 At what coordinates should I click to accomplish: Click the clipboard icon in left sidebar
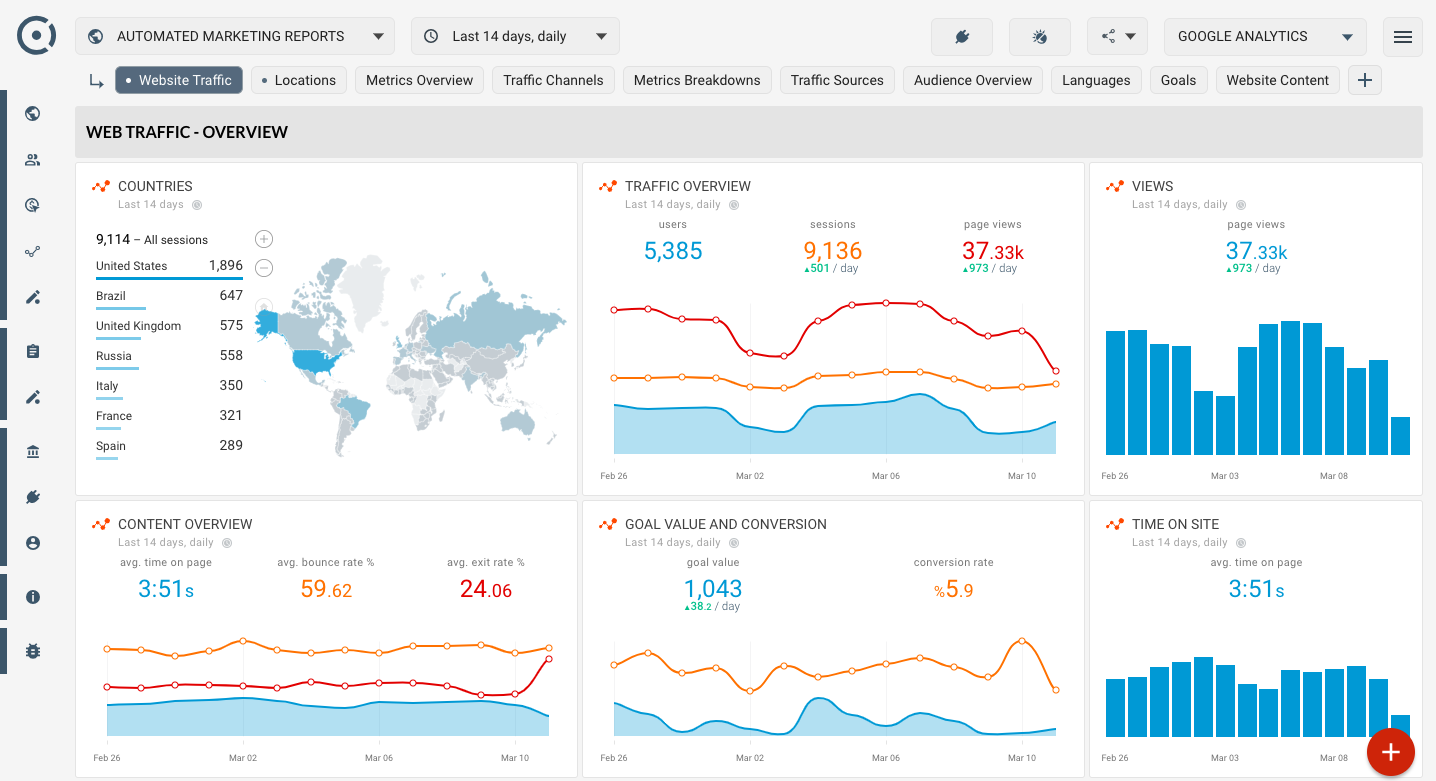pyautogui.click(x=33, y=351)
